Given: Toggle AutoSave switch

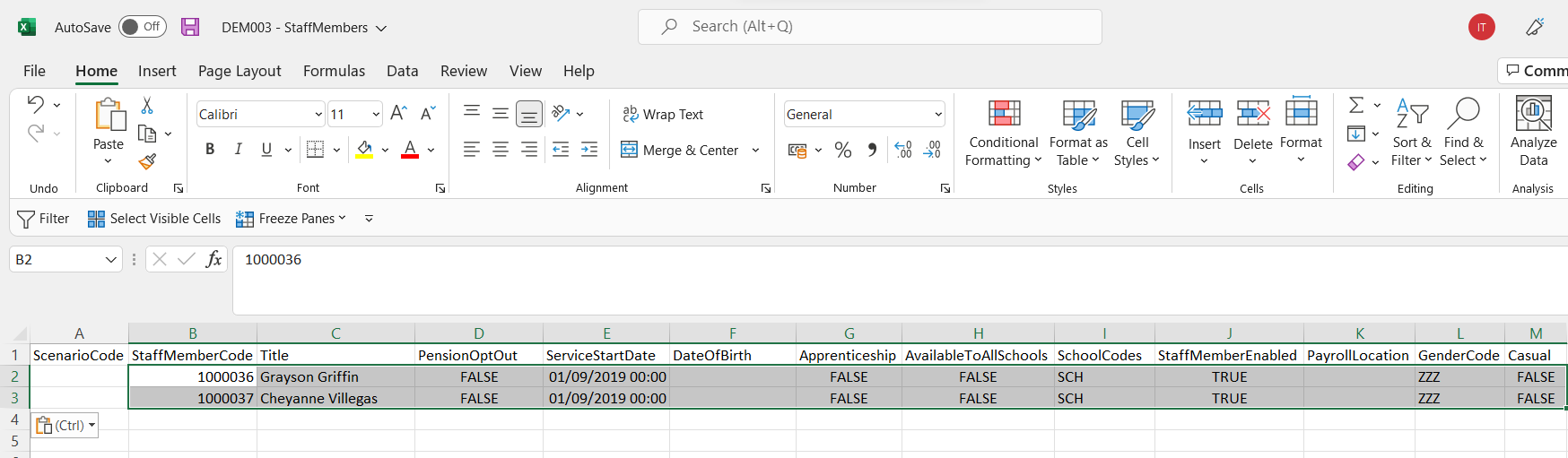Looking at the screenshot, I should point(143,27).
